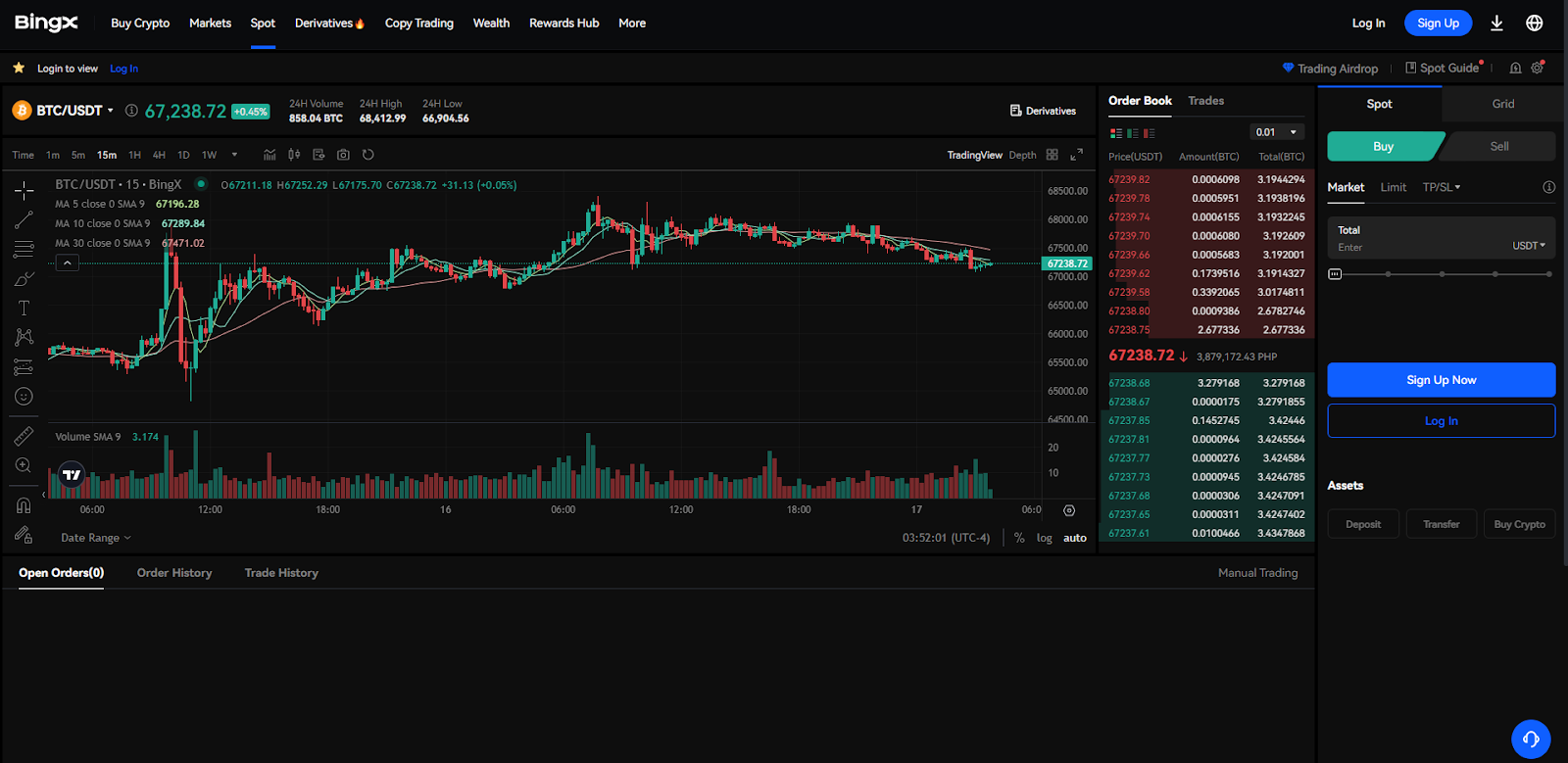This screenshot has height=763, width=1568.
Task: Select the ruler measure tool
Action: click(24, 436)
